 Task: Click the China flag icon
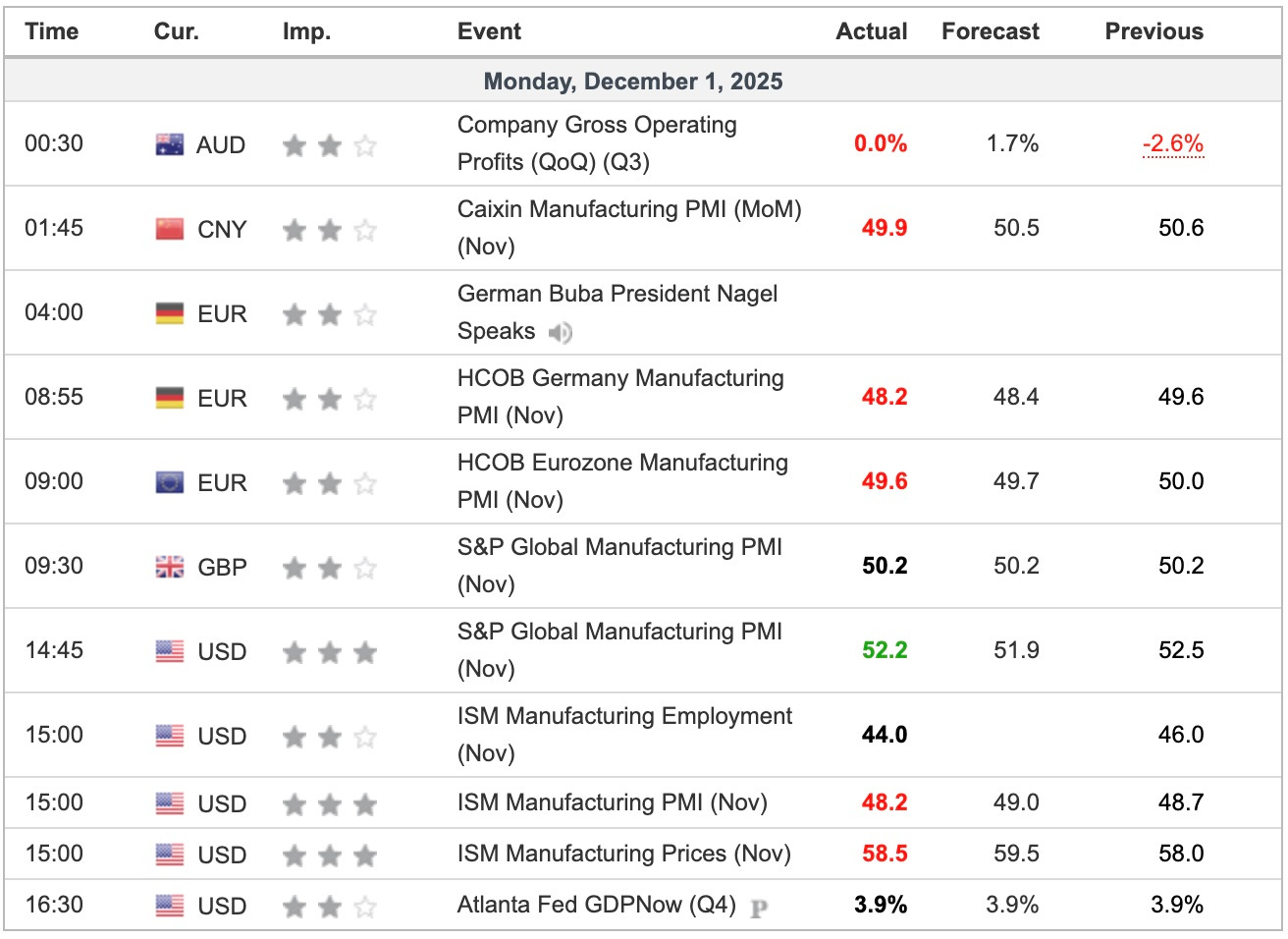(170, 230)
